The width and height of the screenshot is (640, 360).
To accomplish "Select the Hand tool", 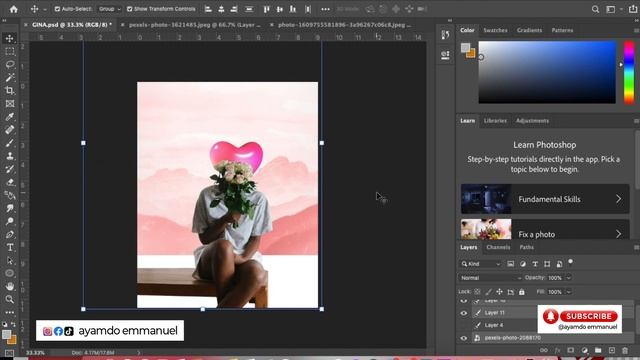I will 10,287.
